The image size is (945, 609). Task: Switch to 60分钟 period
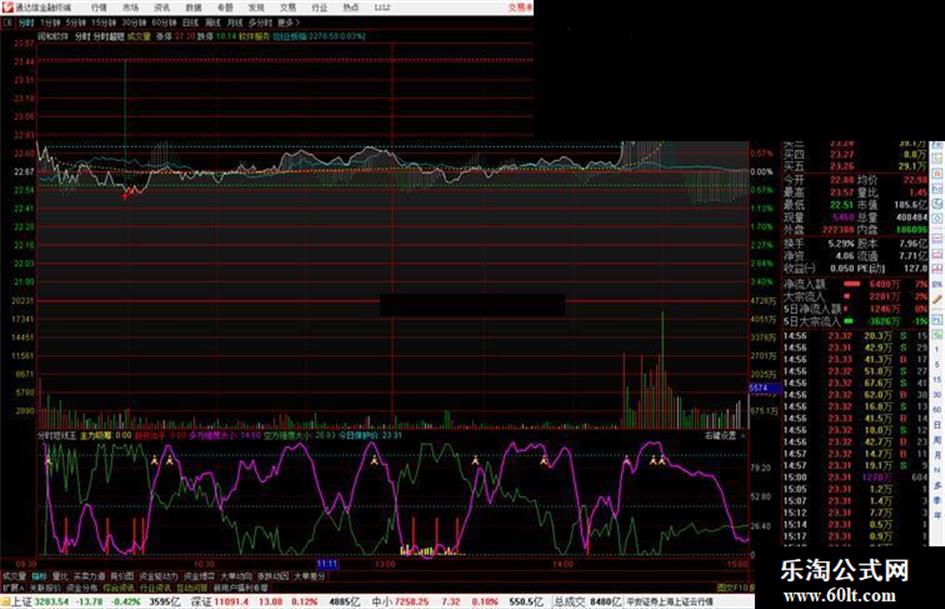[x=164, y=23]
